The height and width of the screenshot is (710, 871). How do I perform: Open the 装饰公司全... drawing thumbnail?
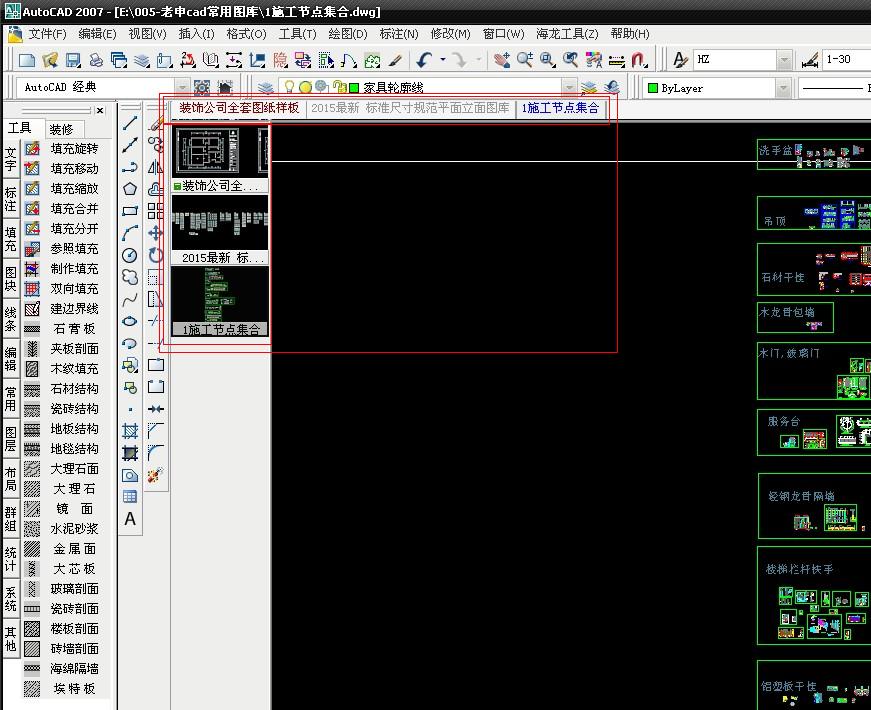tap(220, 158)
